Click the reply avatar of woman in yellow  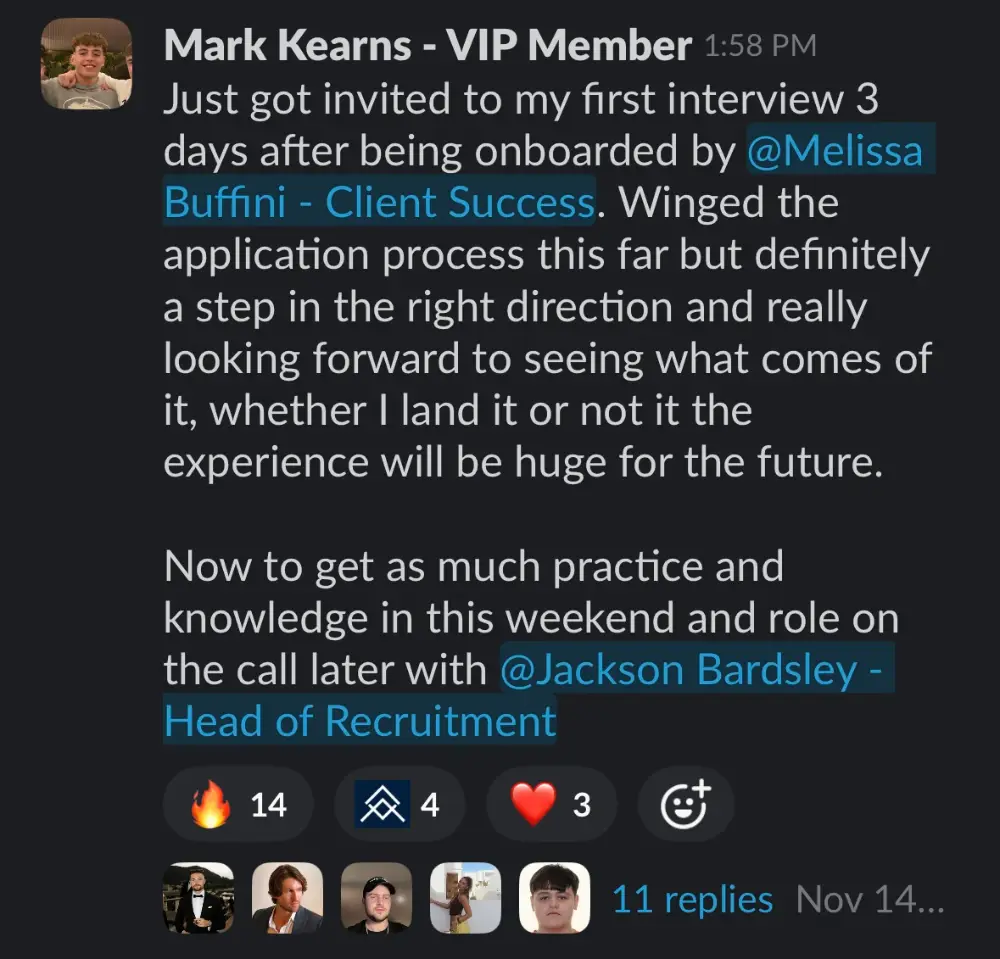[465, 898]
